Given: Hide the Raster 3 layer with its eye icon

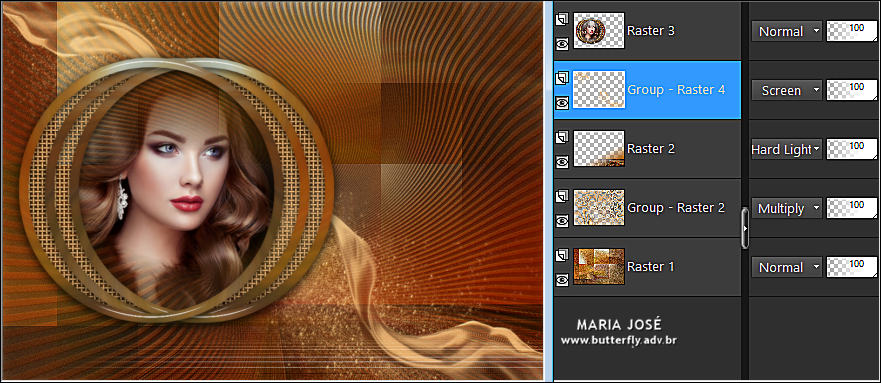Looking at the screenshot, I should click(x=562, y=44).
